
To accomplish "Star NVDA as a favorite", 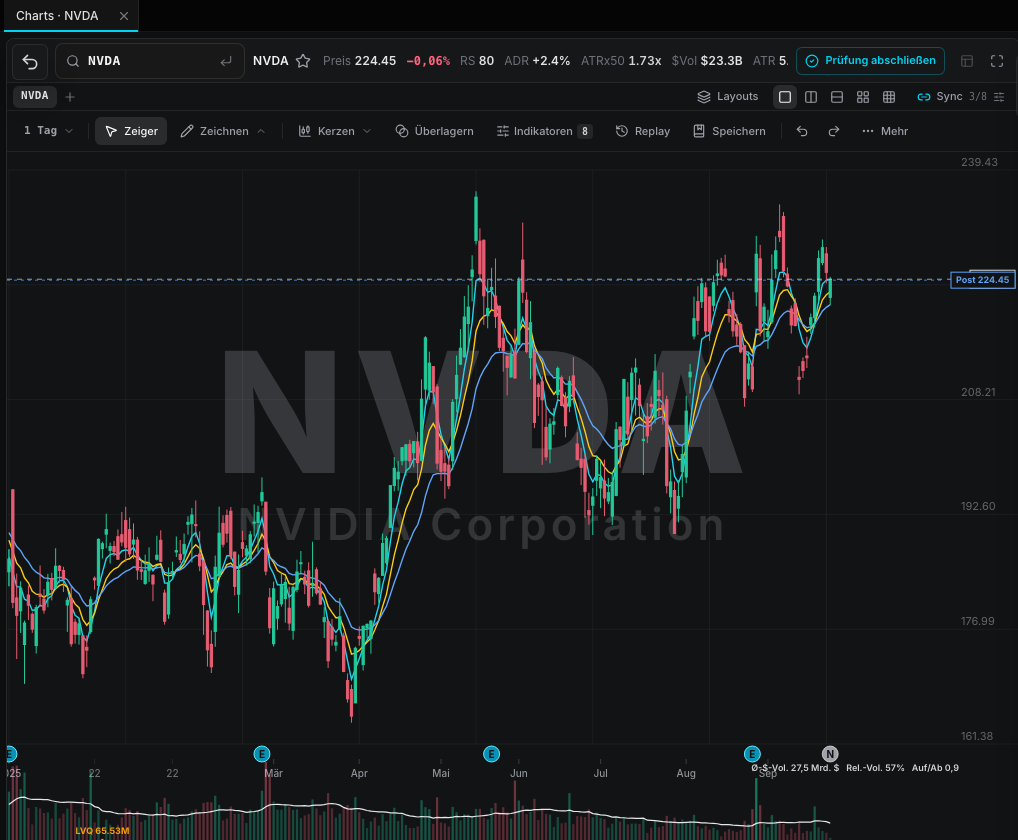I will (x=303, y=61).
